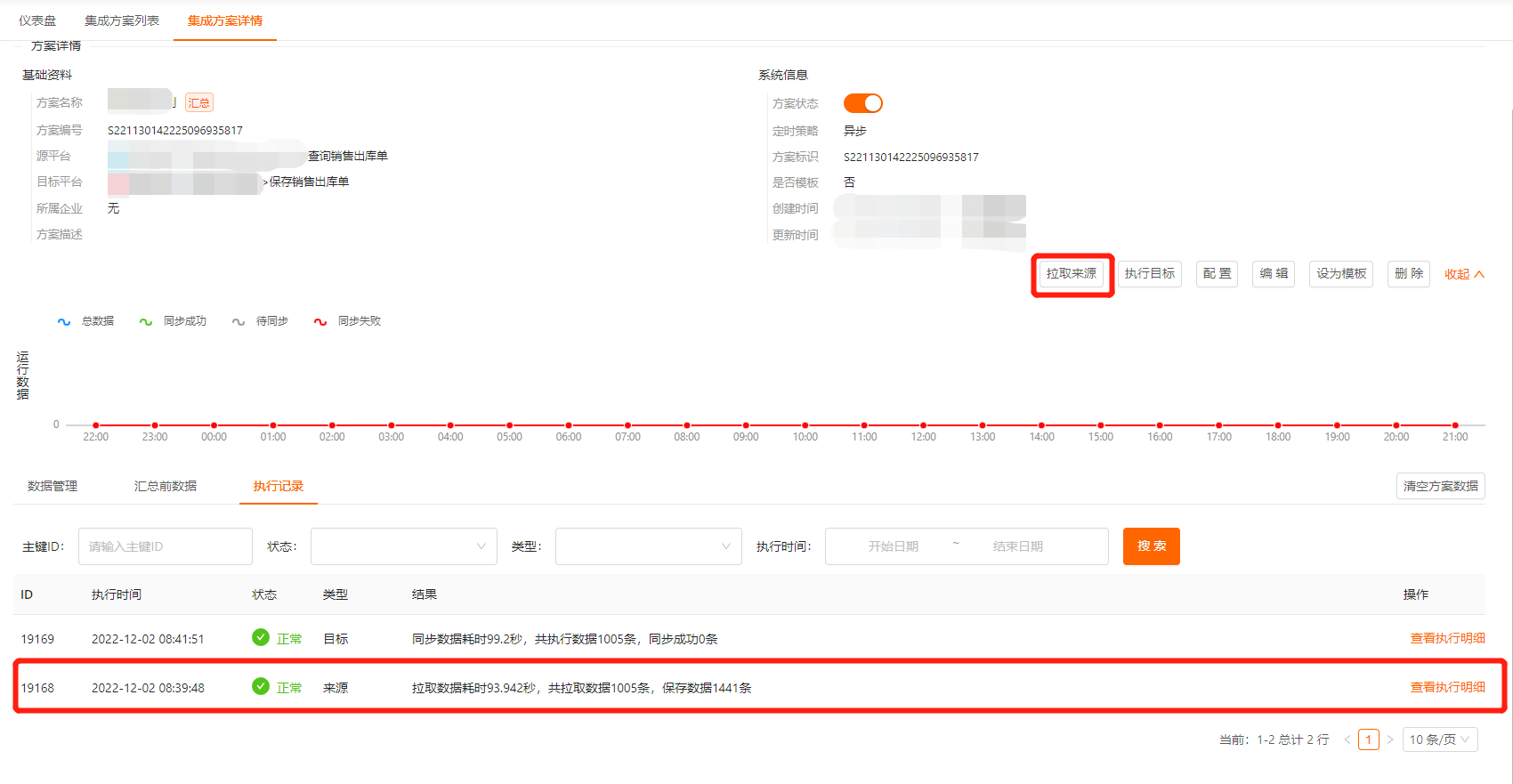1513x784 pixels.
Task: Open the 汇总前数据 tab
Action: pyautogui.click(x=166, y=486)
